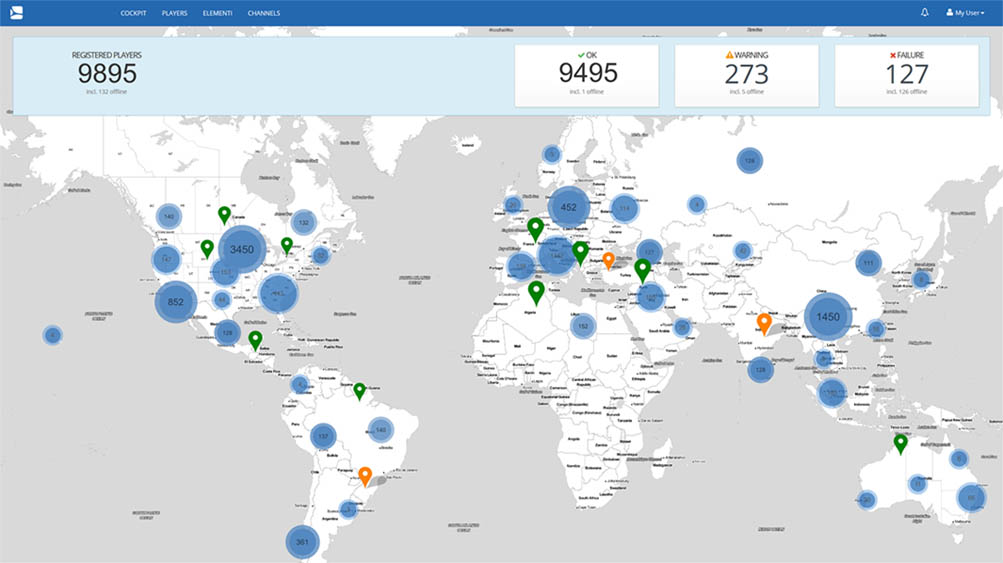Expand the 452 cluster over Europe
The height and width of the screenshot is (563, 1003).
tap(568, 207)
